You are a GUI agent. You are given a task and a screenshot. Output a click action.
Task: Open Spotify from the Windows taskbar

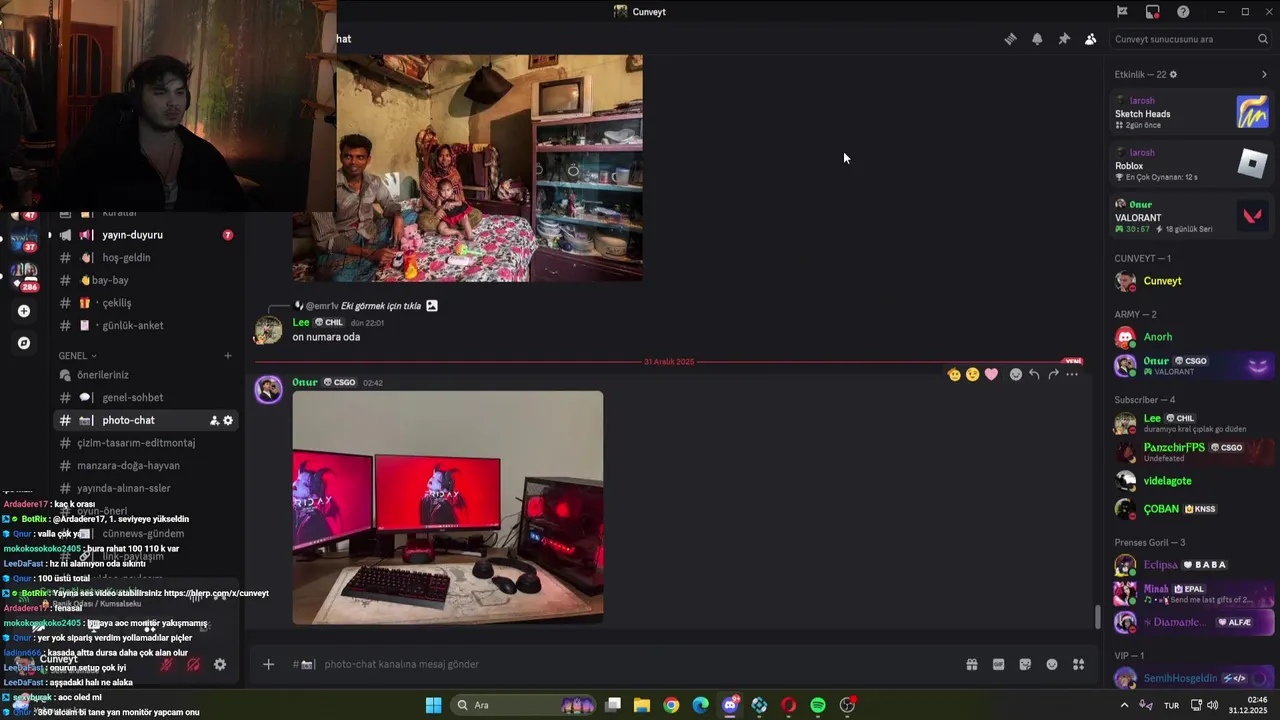pyautogui.click(x=818, y=705)
